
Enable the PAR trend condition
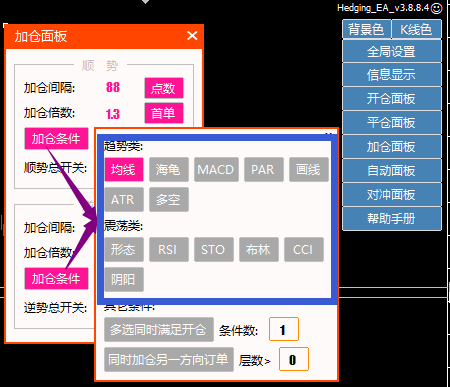pos(264,170)
